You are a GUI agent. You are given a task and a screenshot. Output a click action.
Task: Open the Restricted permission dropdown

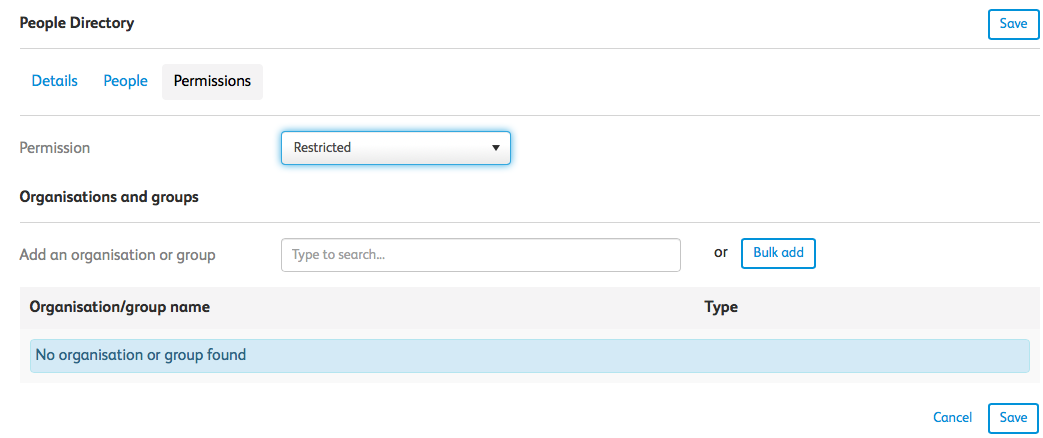[x=396, y=148]
